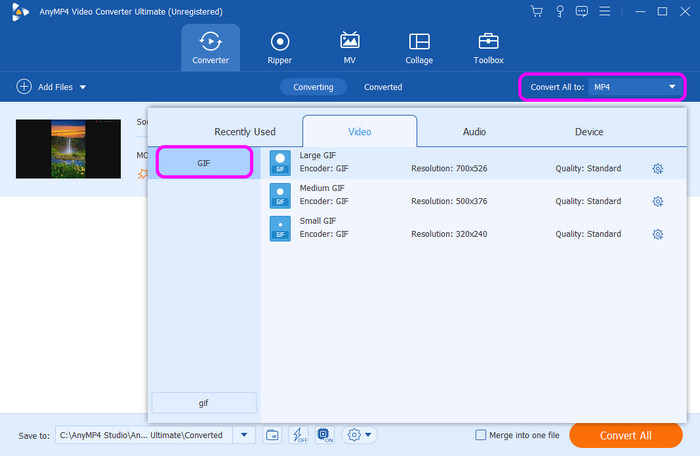Select the Medium GIF name text
The height and width of the screenshot is (456, 700).
[x=322, y=188]
